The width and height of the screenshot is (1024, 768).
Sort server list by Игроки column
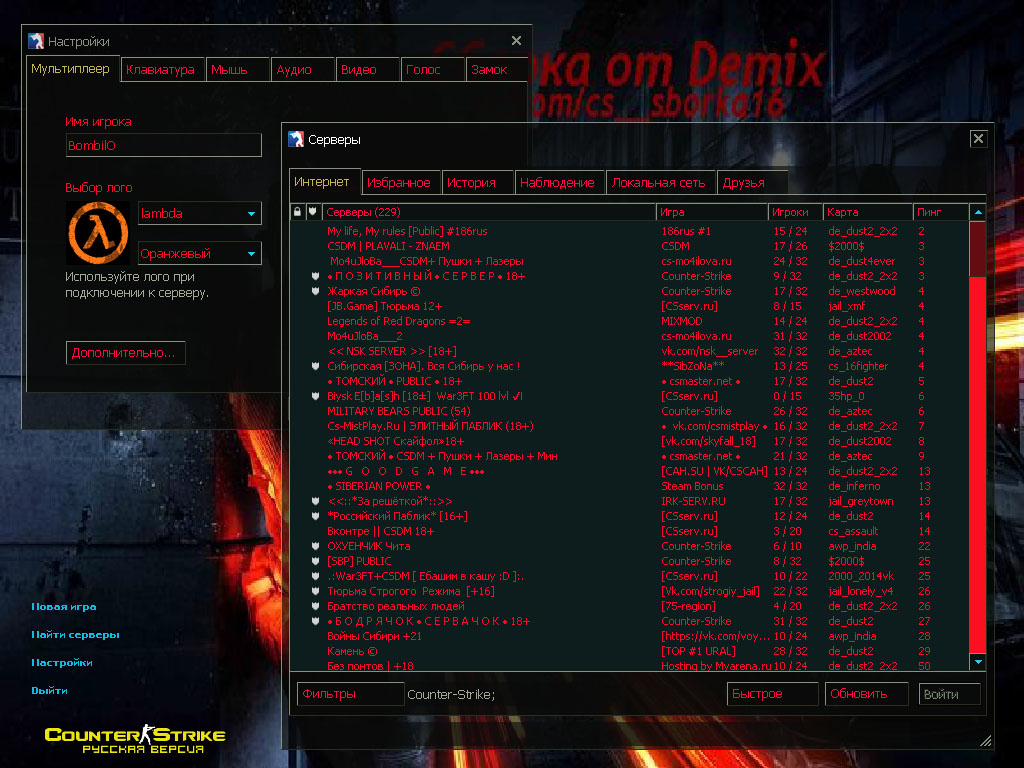point(795,212)
